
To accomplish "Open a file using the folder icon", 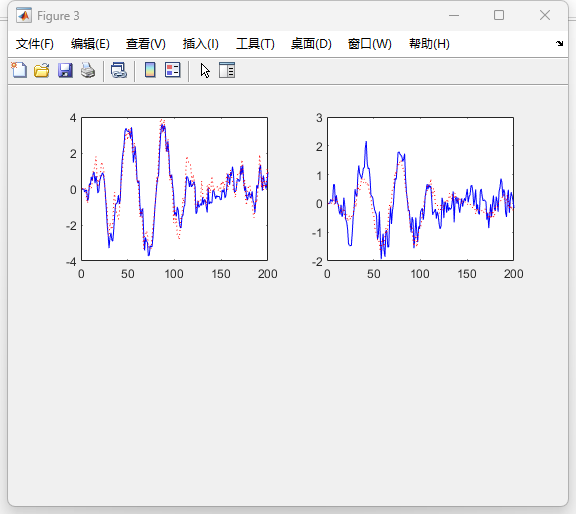I will (42, 70).
